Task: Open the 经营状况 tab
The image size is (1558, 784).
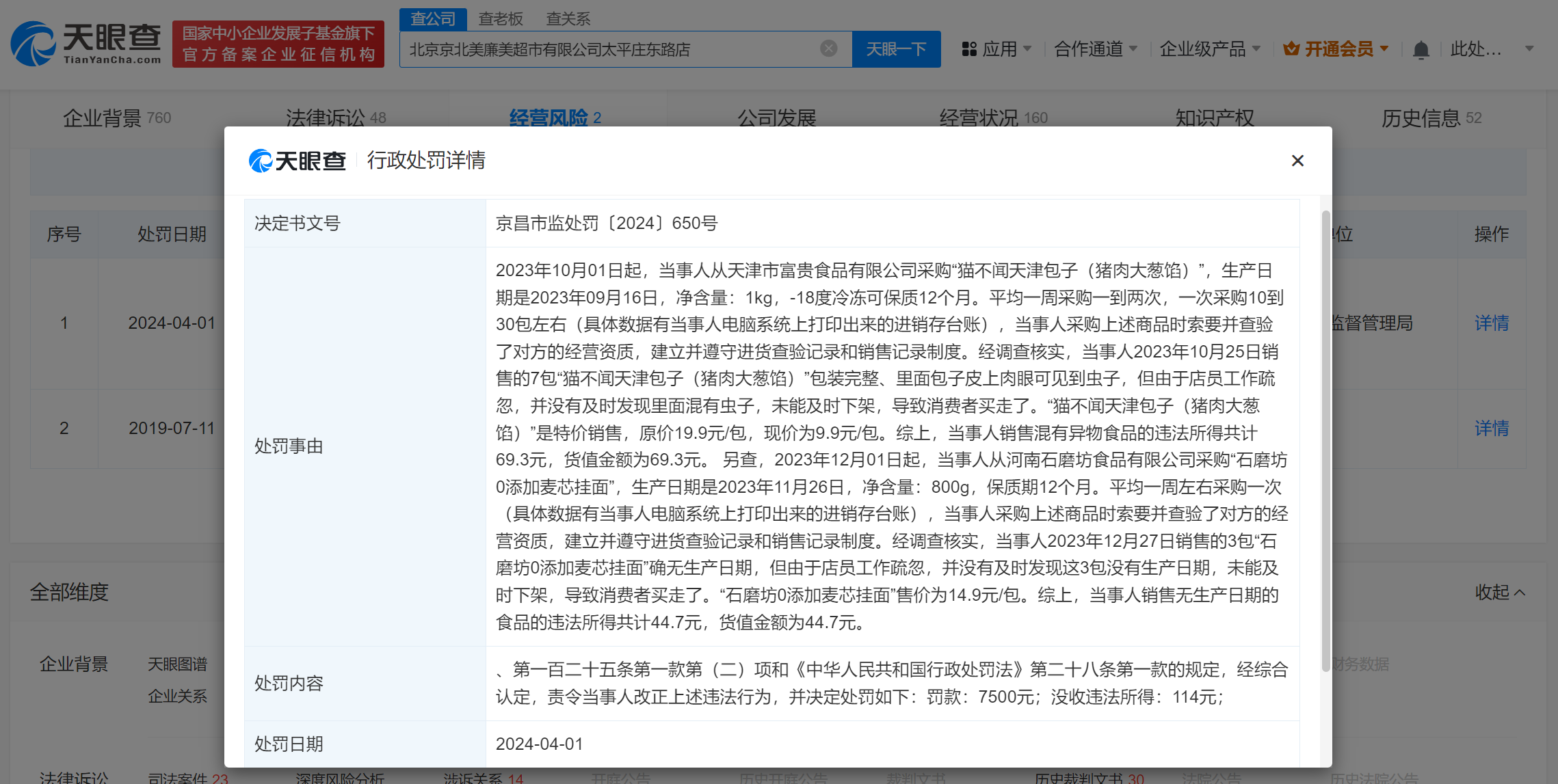Action: [x=993, y=118]
